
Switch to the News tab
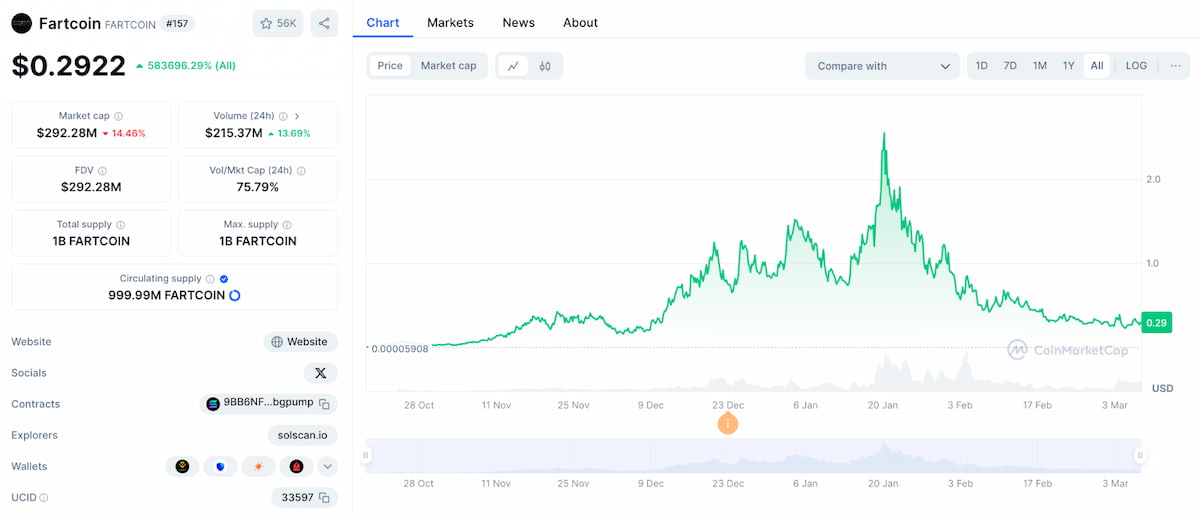518,22
